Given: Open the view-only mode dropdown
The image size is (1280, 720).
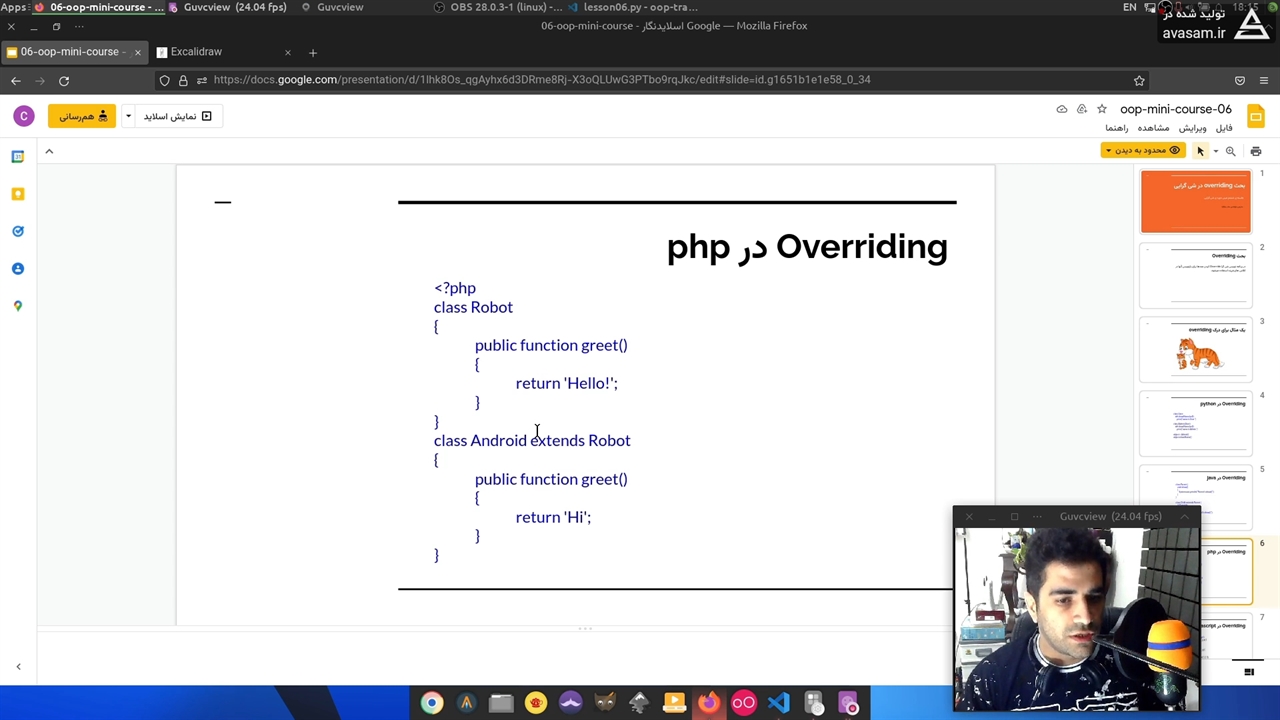Looking at the screenshot, I should (x=1142, y=151).
